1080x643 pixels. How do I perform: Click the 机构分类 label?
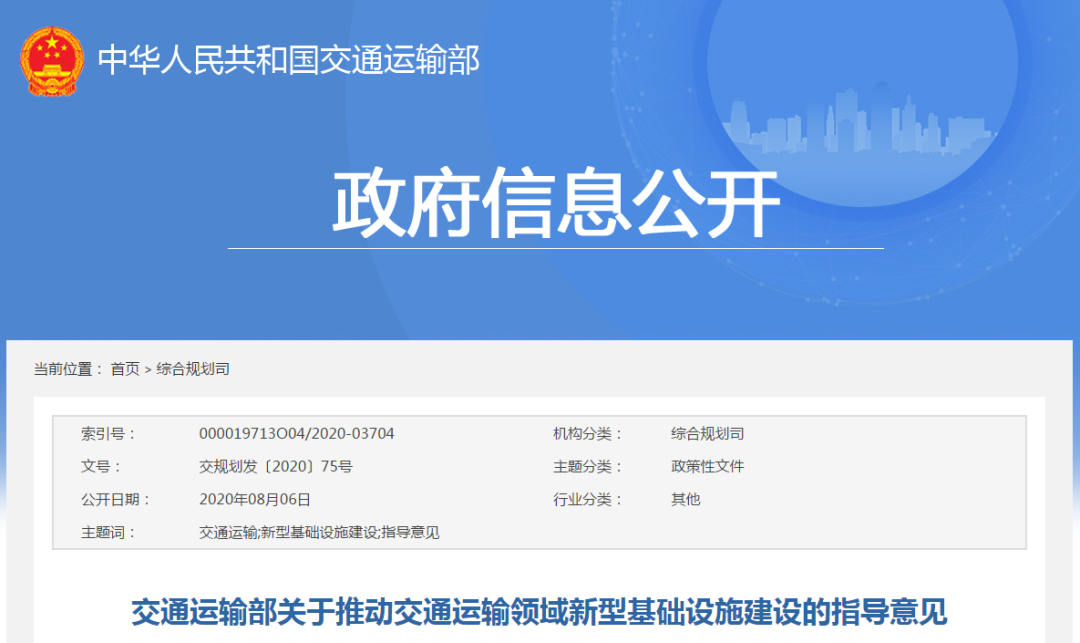[588, 434]
